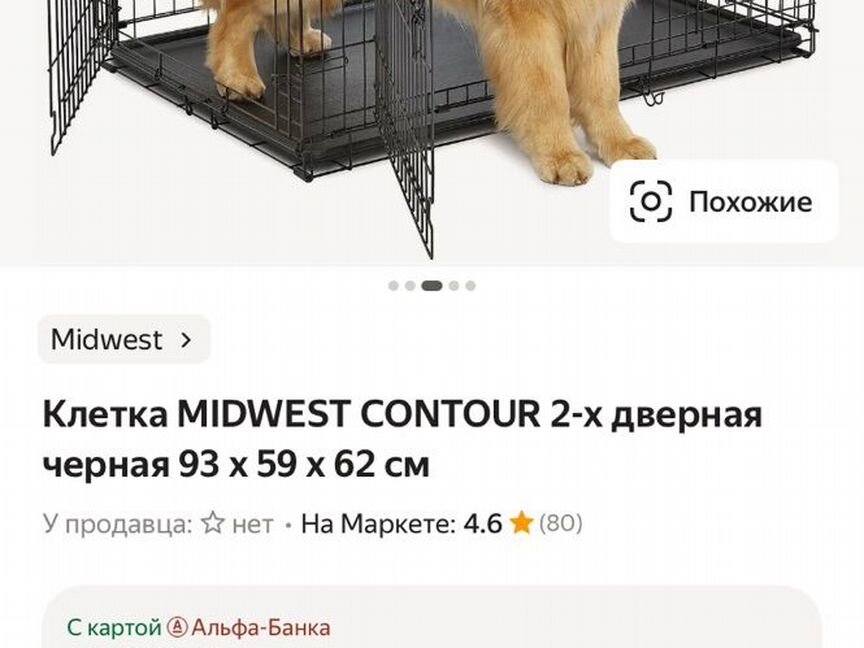
Task: Click the gold Market rating star
Action: [x=521, y=523]
